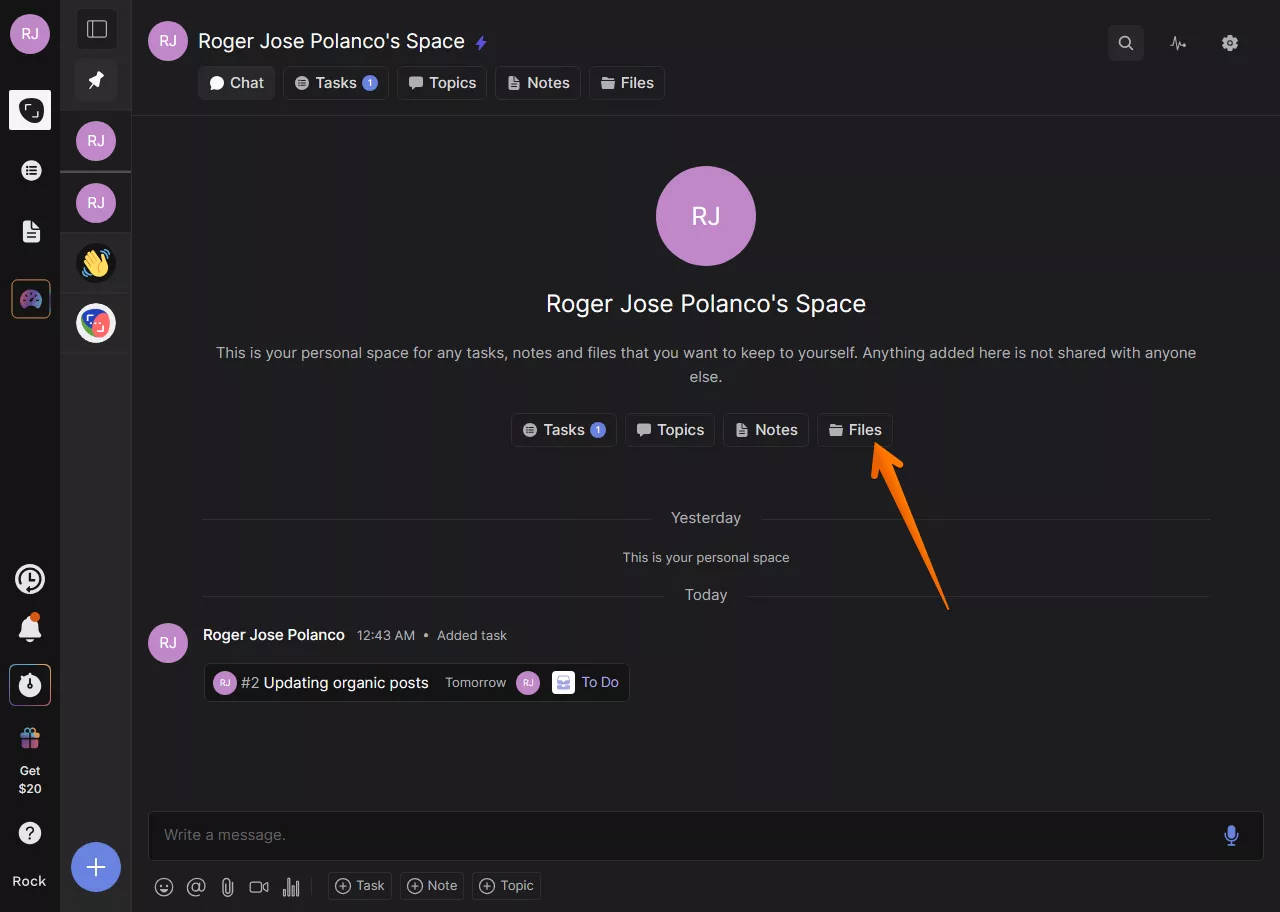Screen dimensions: 1280x912
Task: Create a poll with bar chart icon
Action: point(291,887)
